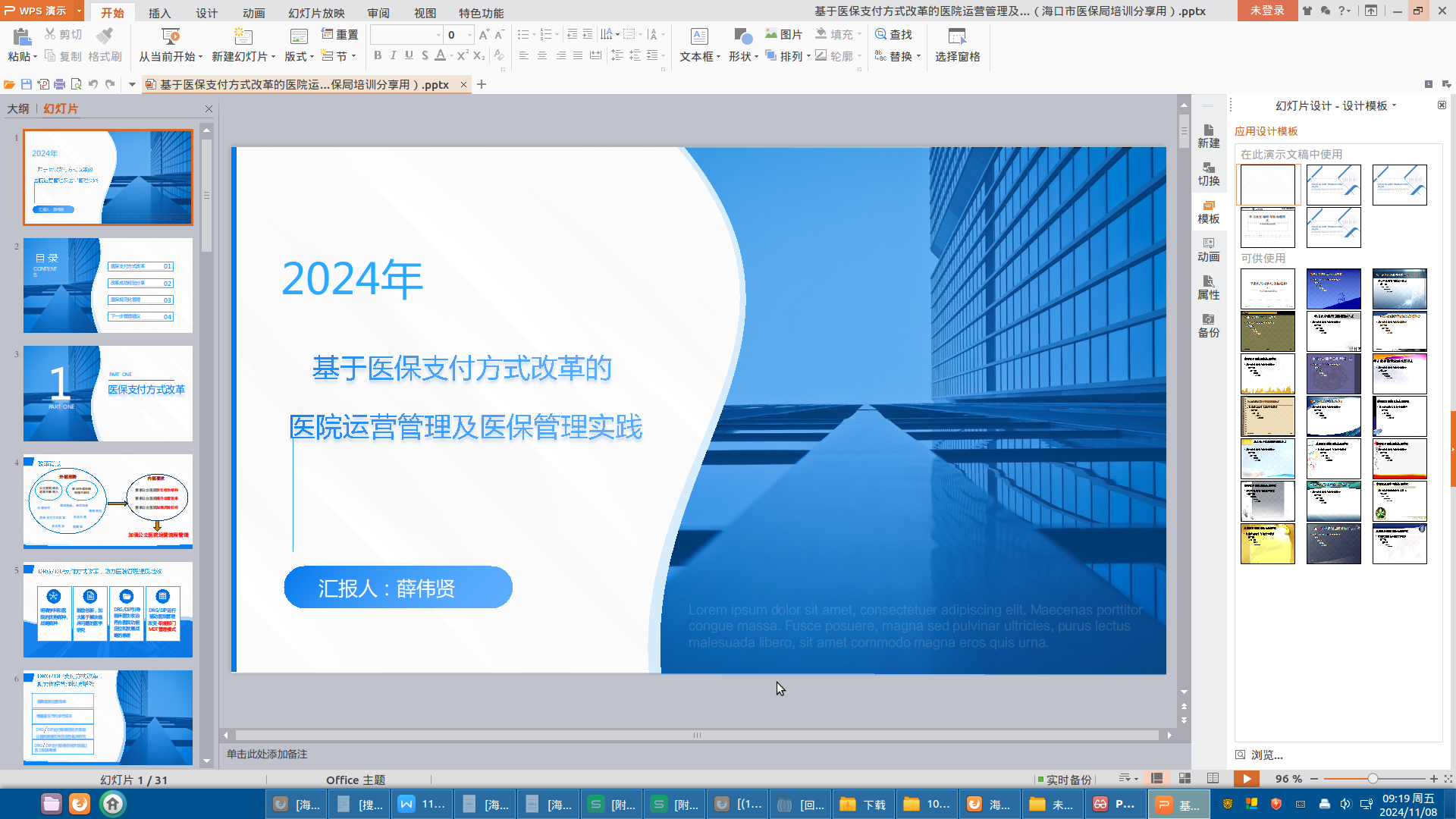This screenshot has height=819, width=1456.
Task: Click the Underline formatting icon
Action: 409,55
